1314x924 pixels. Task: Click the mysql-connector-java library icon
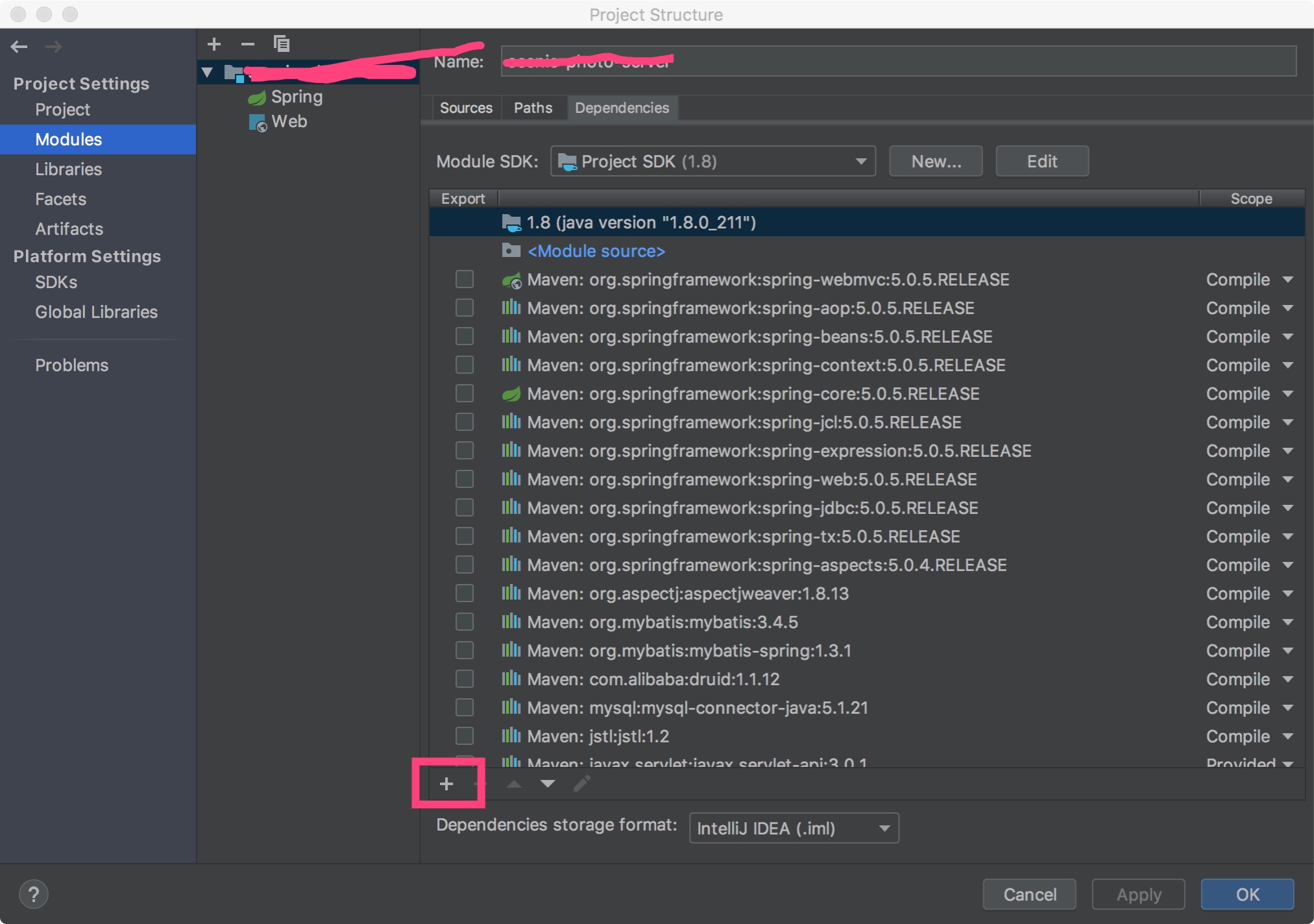[x=511, y=707]
